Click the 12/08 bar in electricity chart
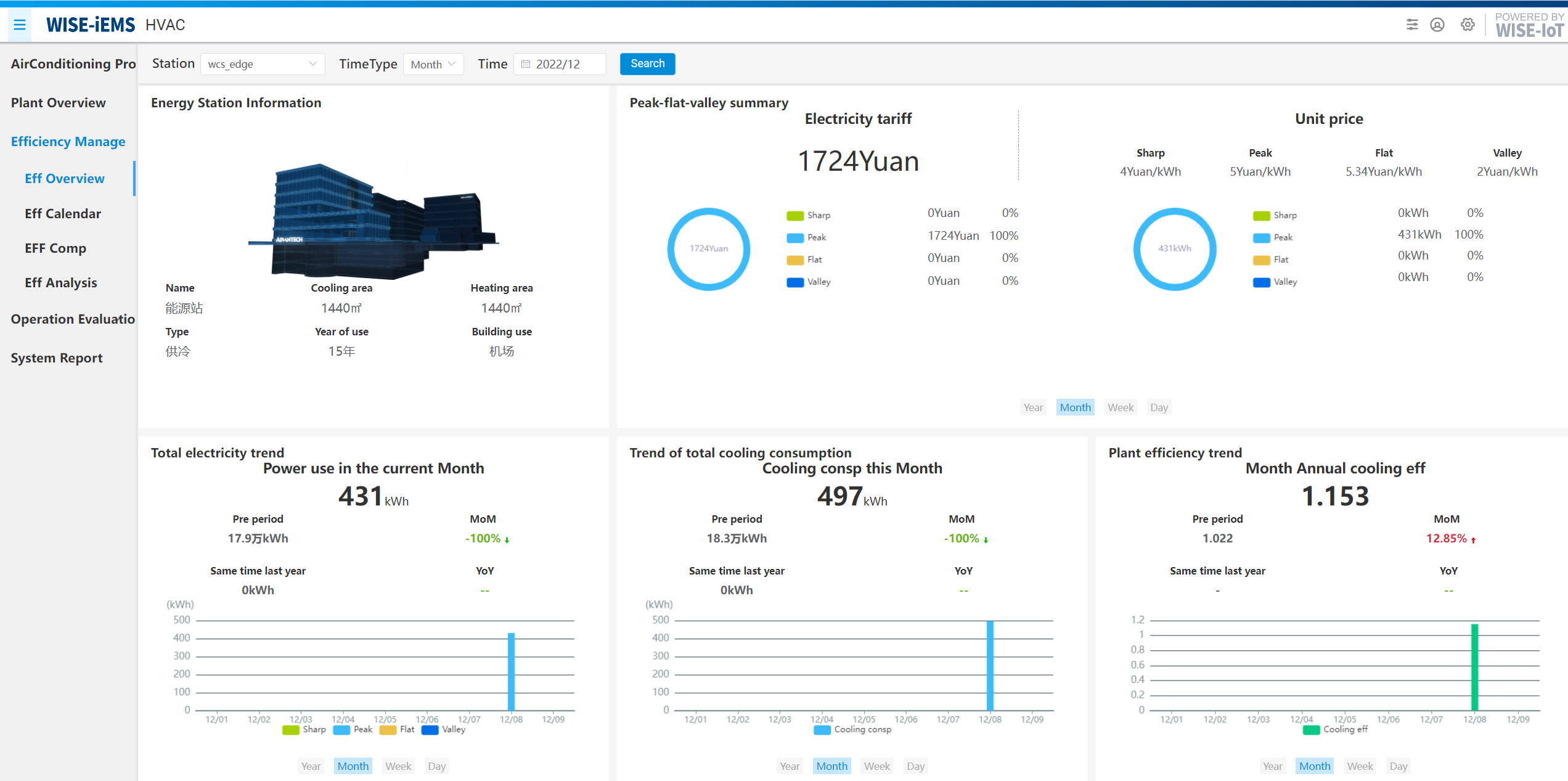Viewport: 1568px width, 781px height. tap(511, 671)
